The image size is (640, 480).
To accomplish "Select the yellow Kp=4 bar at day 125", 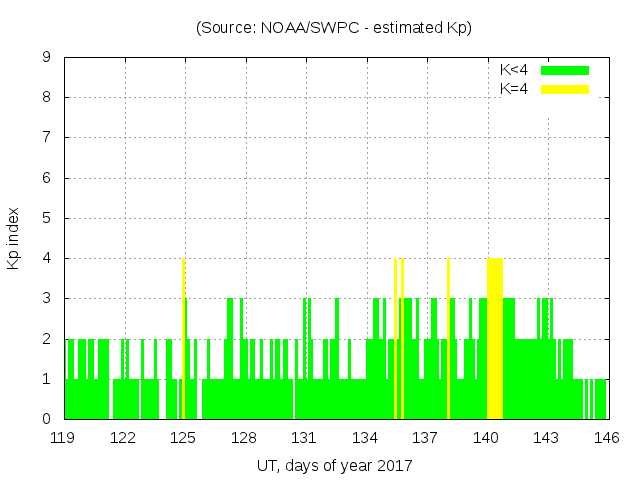I will click(x=183, y=338).
